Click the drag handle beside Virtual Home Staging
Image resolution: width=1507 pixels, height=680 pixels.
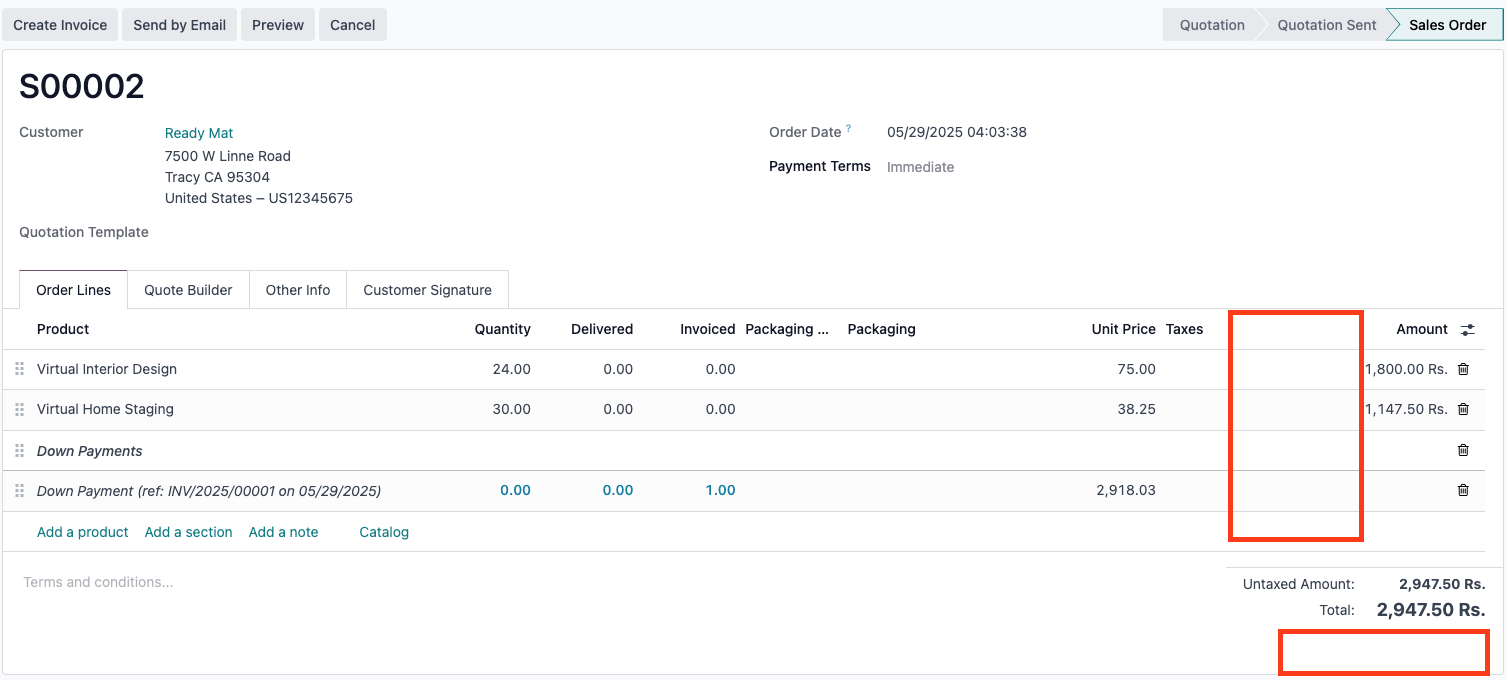point(19,409)
